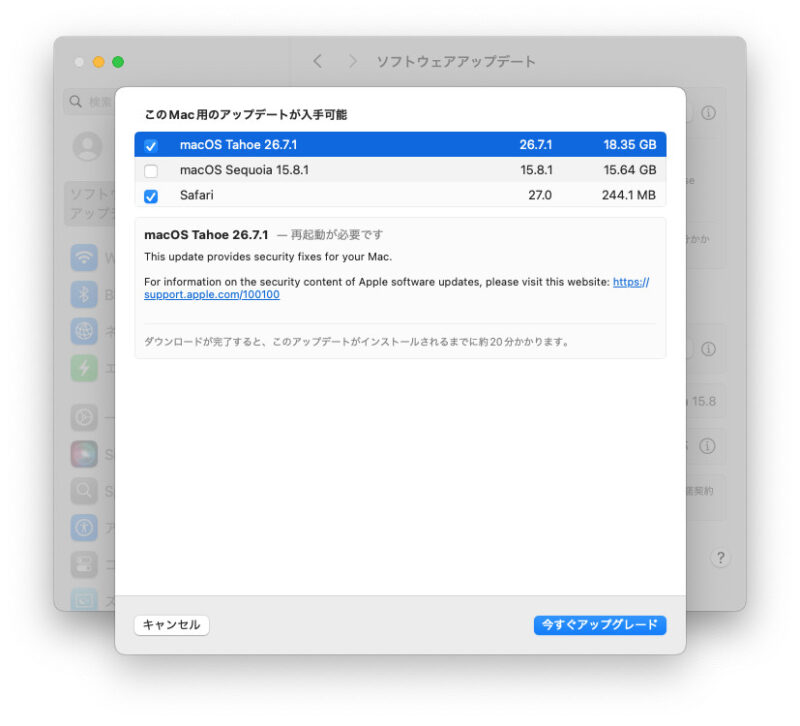Open Network globe icon in sidebar

click(x=84, y=331)
